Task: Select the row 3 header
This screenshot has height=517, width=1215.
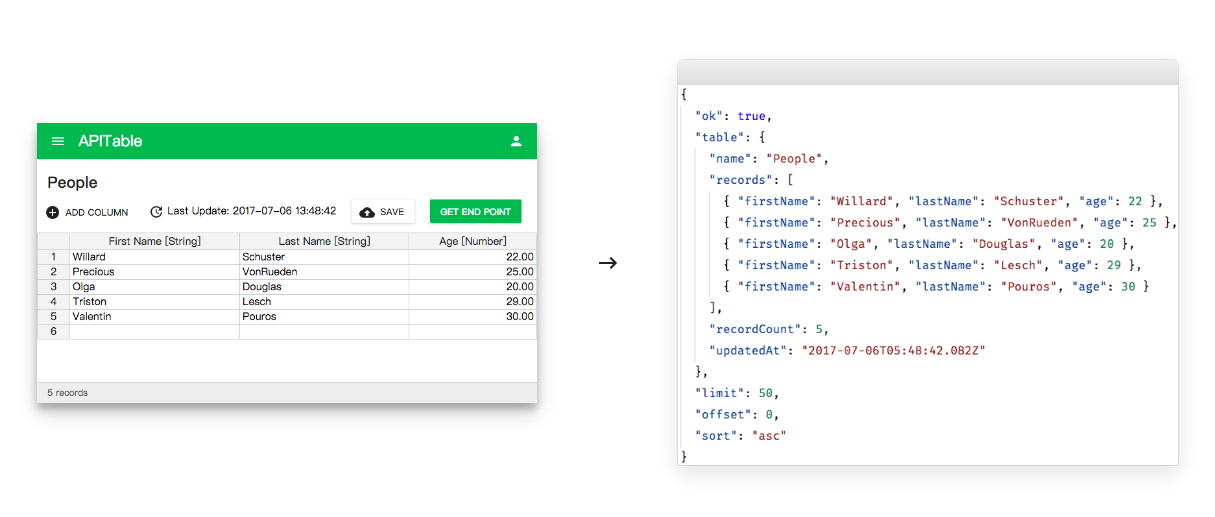Action: coord(54,287)
